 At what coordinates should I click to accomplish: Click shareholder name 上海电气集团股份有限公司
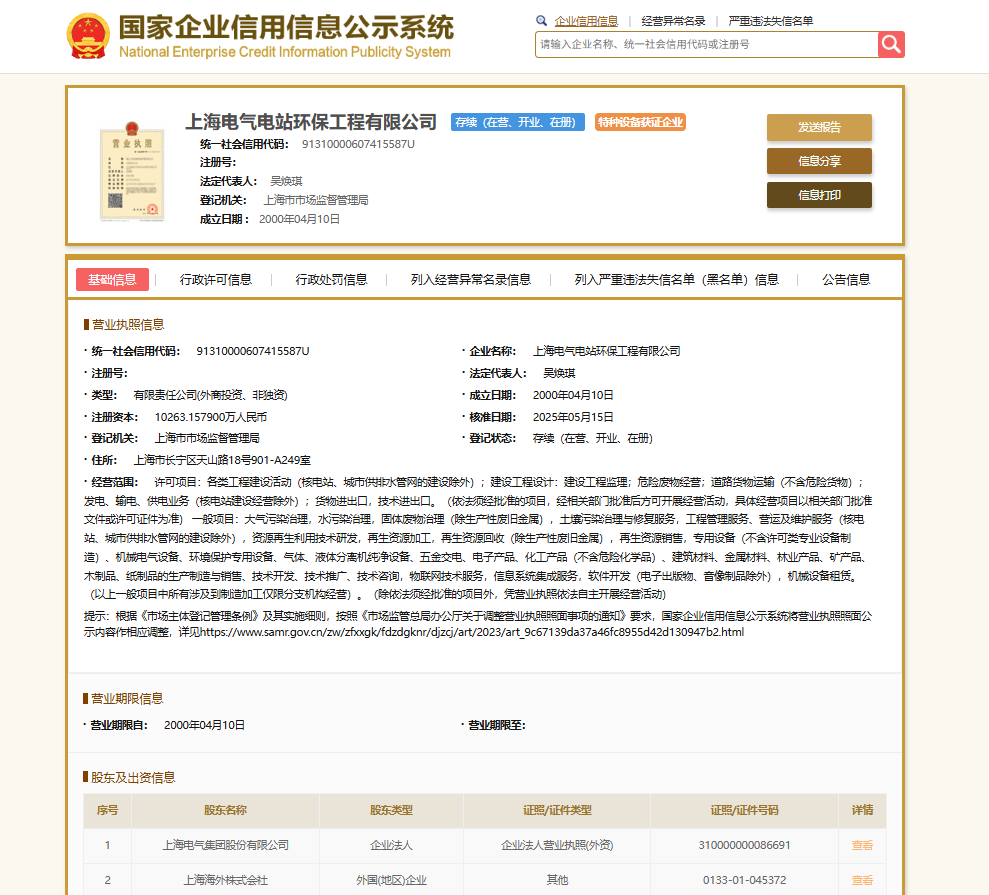225,845
